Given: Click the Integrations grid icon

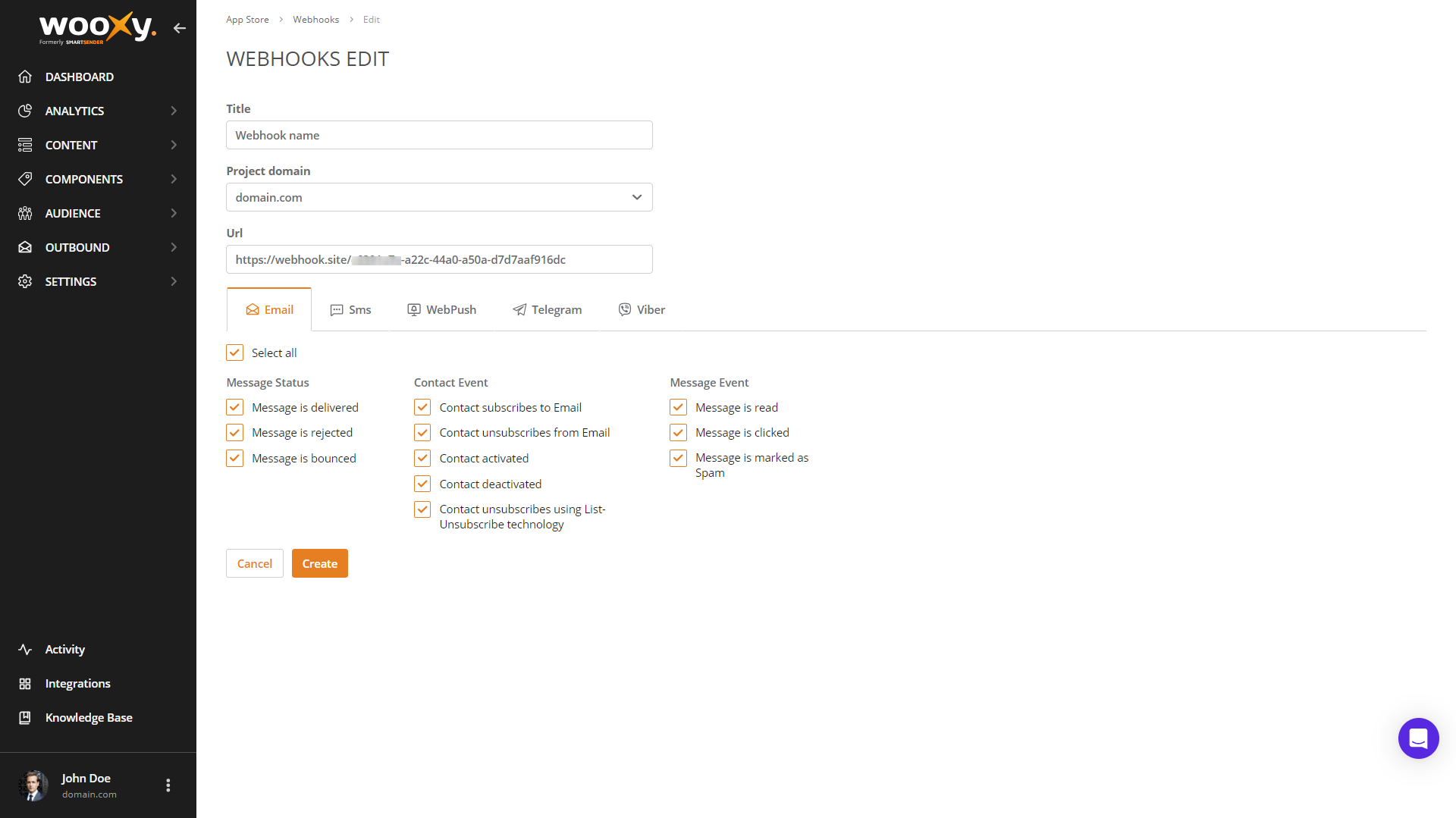Looking at the screenshot, I should [x=25, y=684].
